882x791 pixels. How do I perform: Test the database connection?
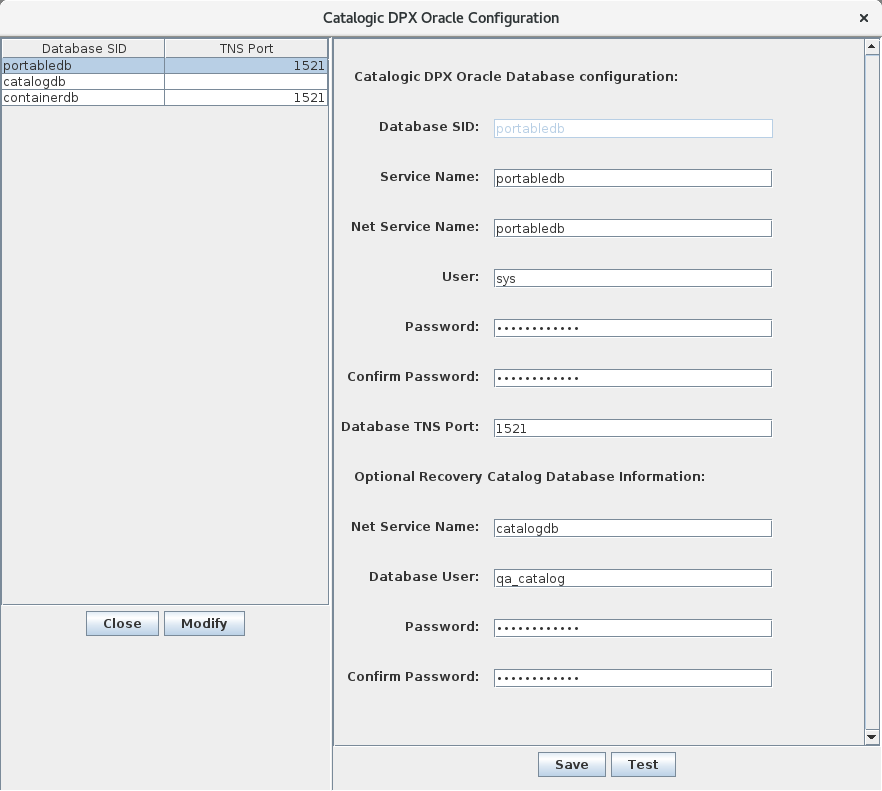tap(643, 765)
